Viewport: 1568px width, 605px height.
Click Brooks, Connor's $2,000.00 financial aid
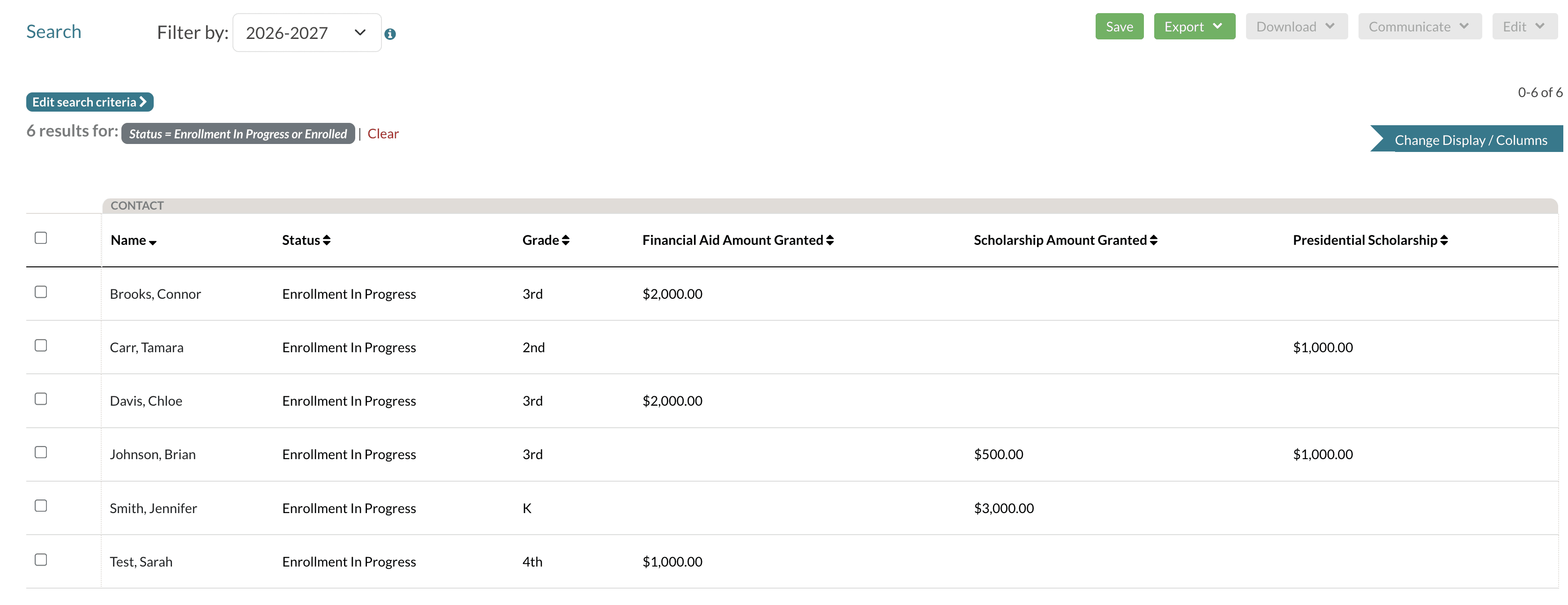coord(672,294)
